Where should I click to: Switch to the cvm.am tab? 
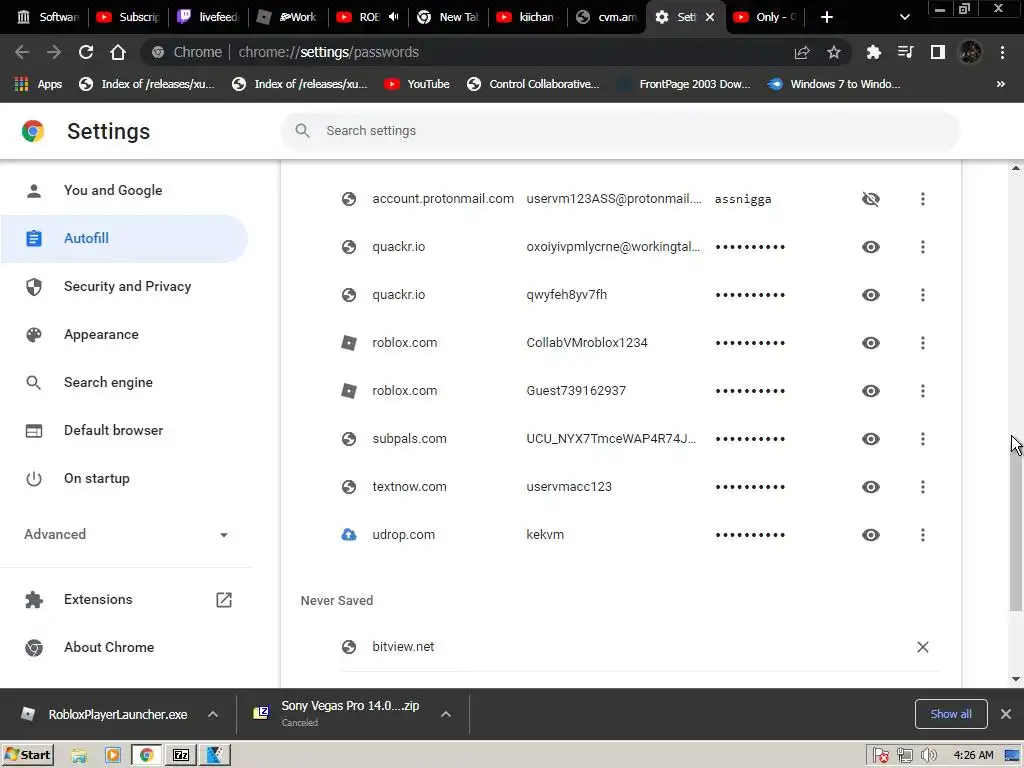607,17
